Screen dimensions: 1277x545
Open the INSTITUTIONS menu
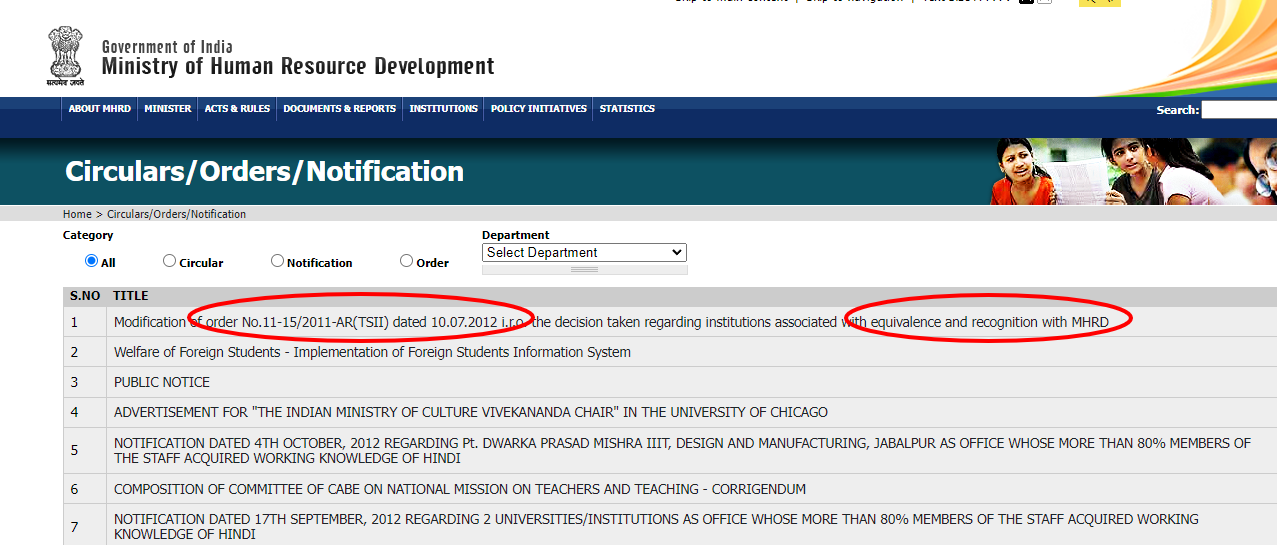[444, 109]
